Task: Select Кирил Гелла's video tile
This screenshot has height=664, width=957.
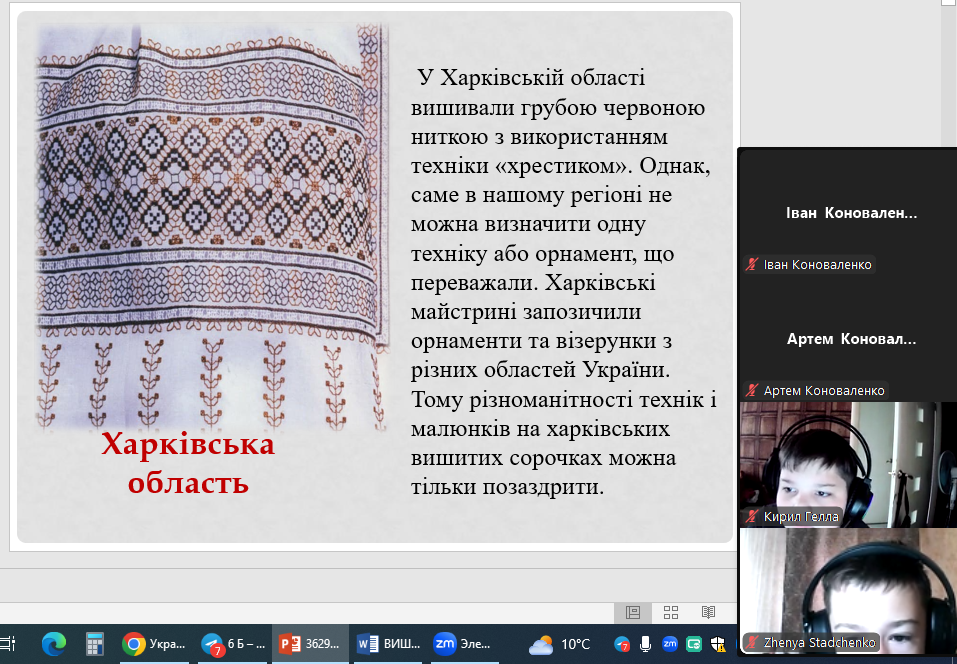Action: coord(848,464)
